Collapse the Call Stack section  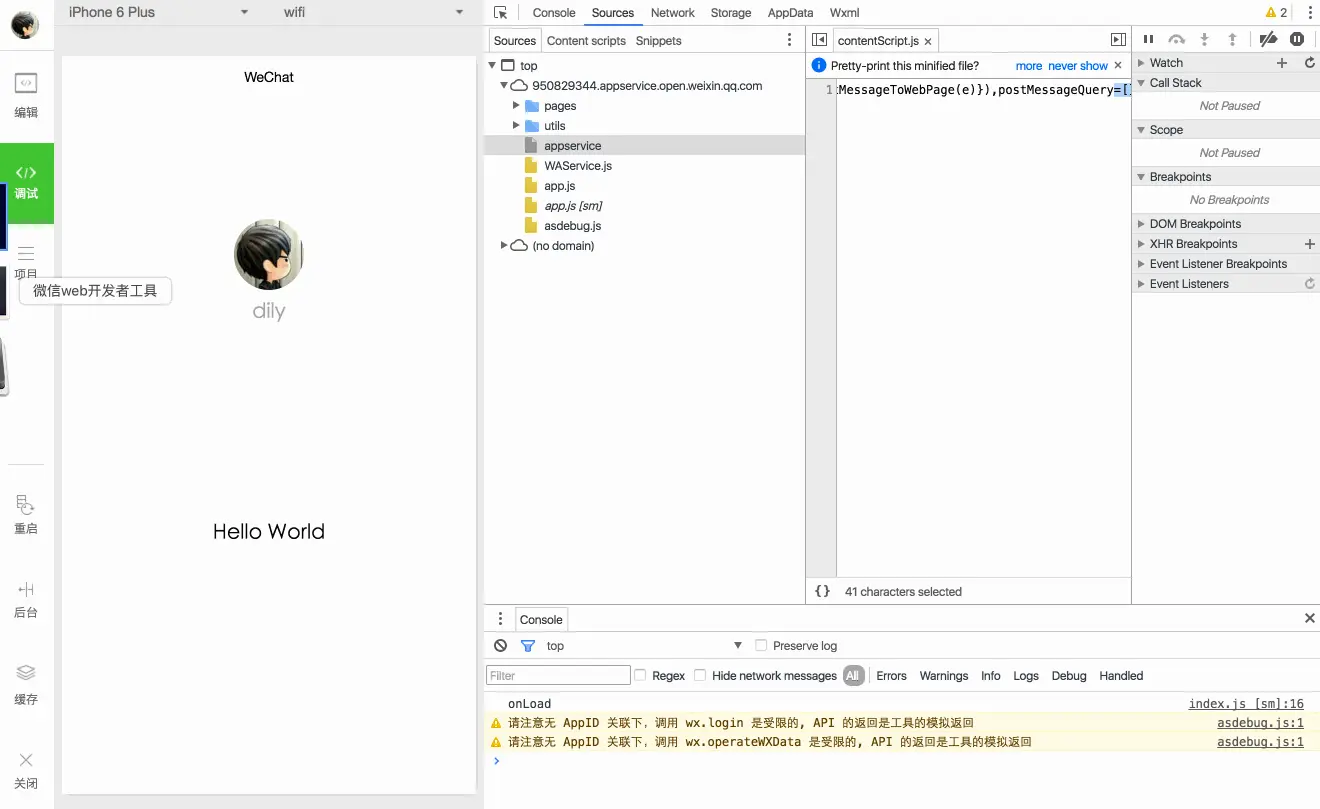pos(1142,83)
